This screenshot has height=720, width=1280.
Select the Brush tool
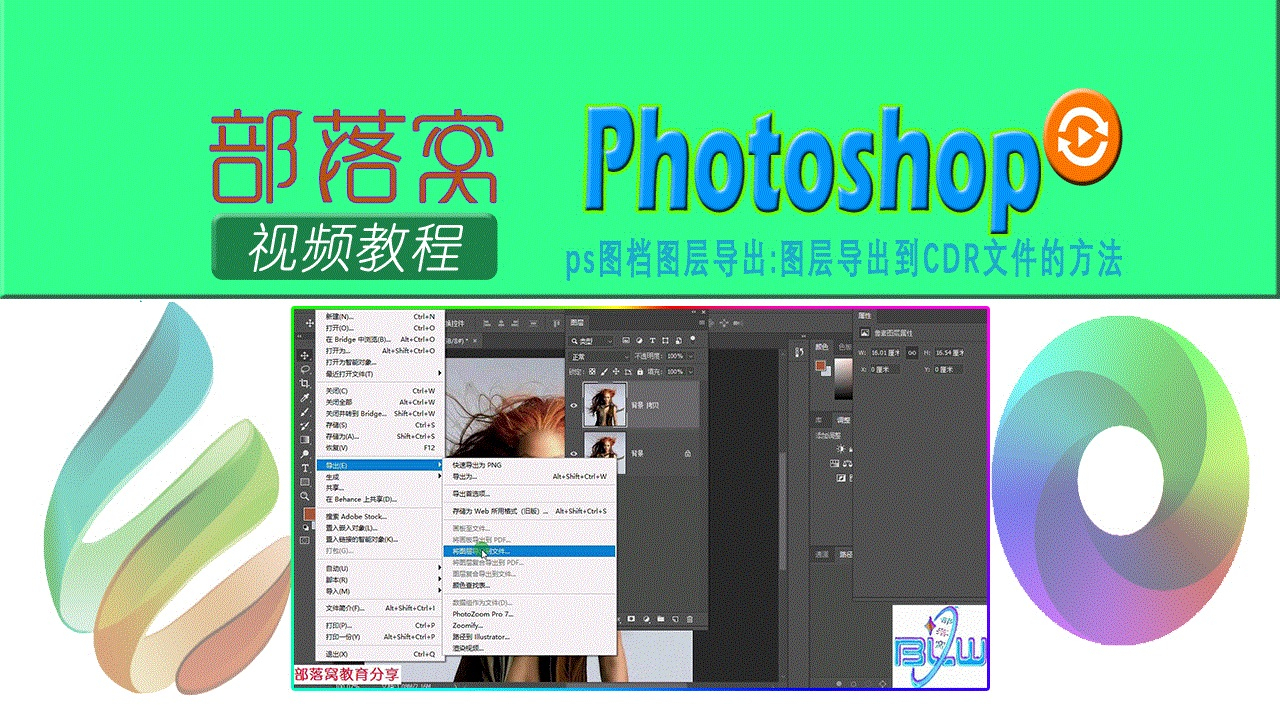[305, 412]
